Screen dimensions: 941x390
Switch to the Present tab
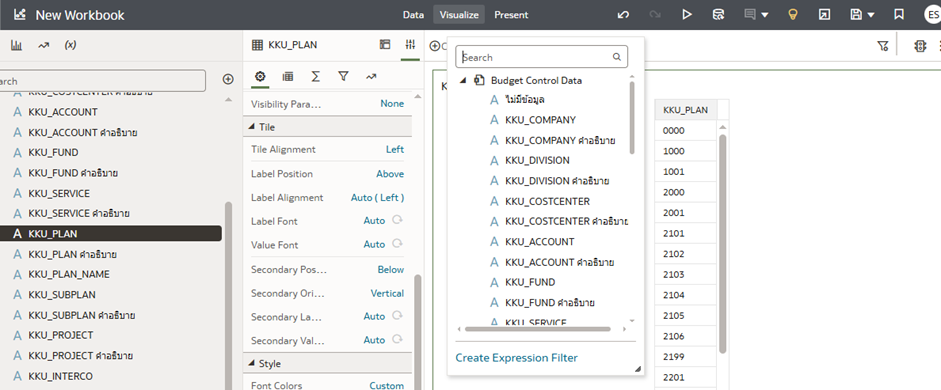511,15
